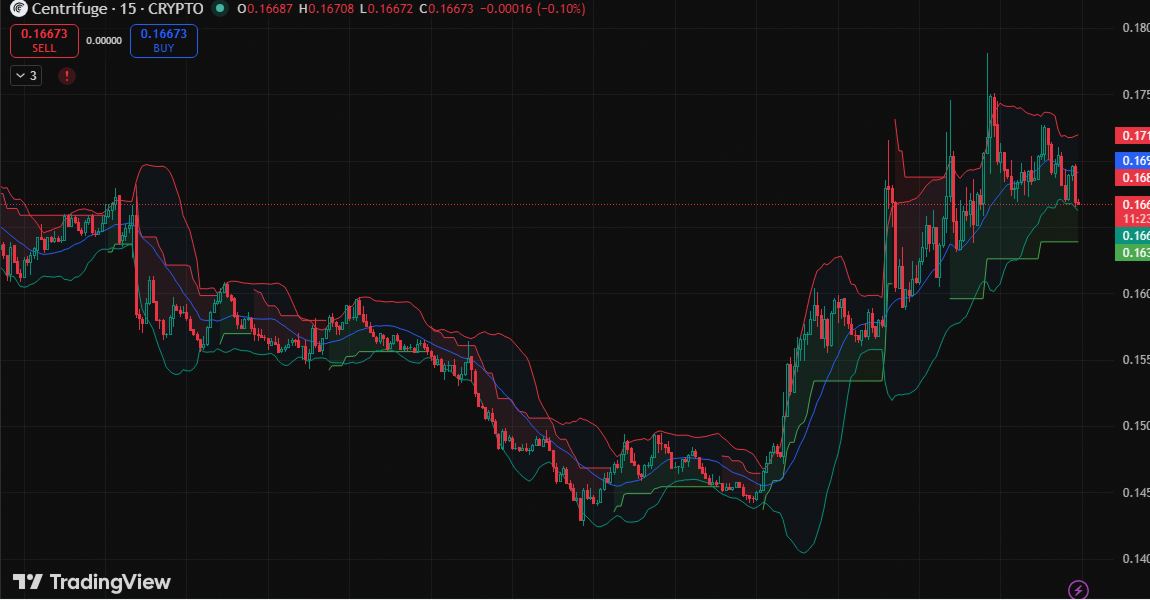Click the 0.180 price scale value
Image resolution: width=1150 pixels, height=600 pixels.
[x=1134, y=28]
